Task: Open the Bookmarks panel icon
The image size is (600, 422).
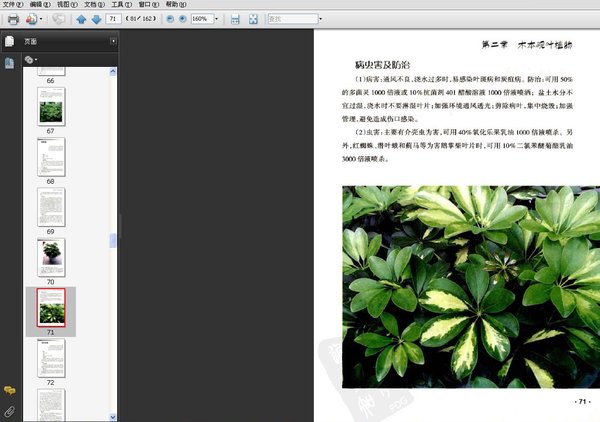Action: coord(10,63)
